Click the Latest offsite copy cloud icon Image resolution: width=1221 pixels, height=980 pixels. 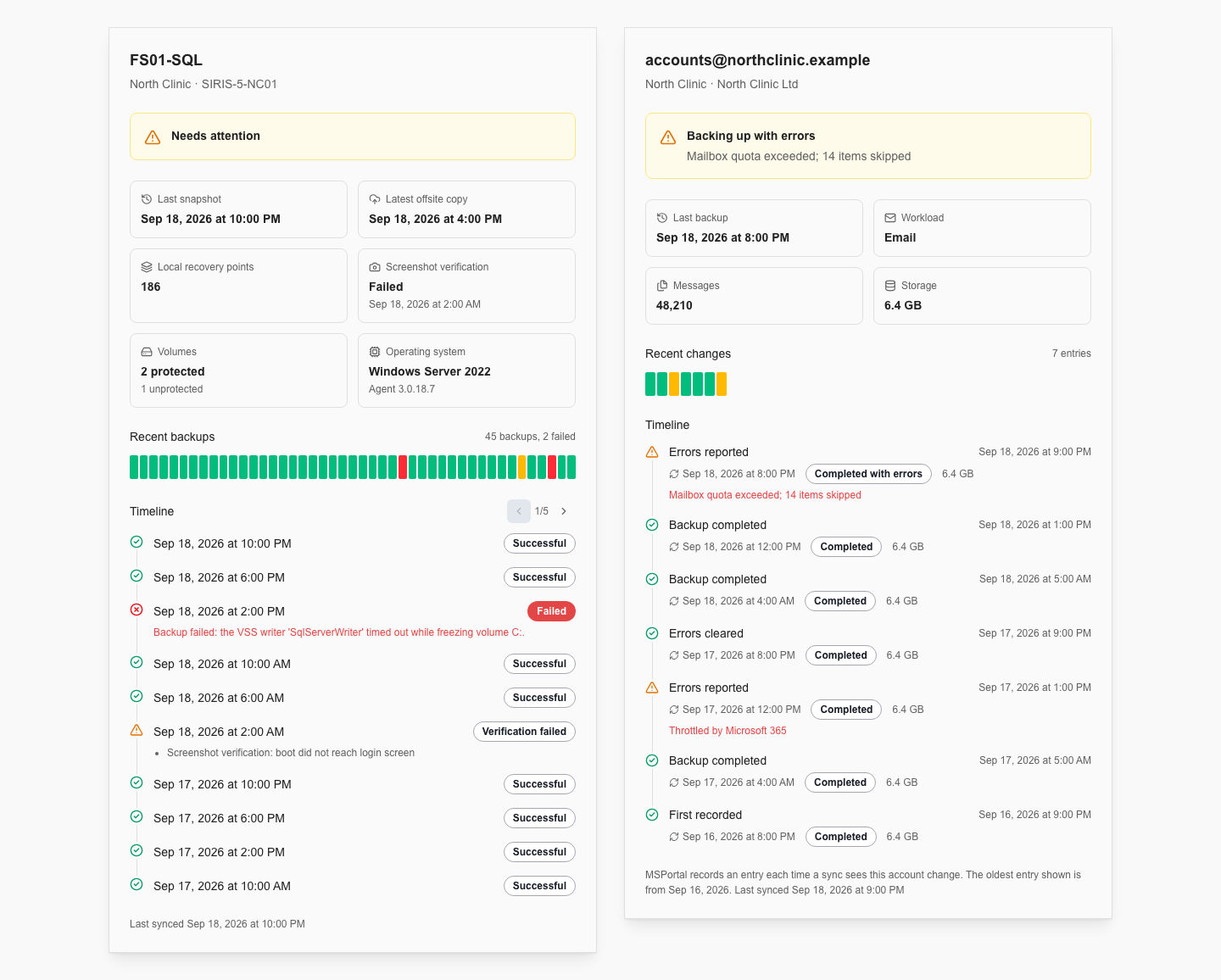tap(375, 199)
